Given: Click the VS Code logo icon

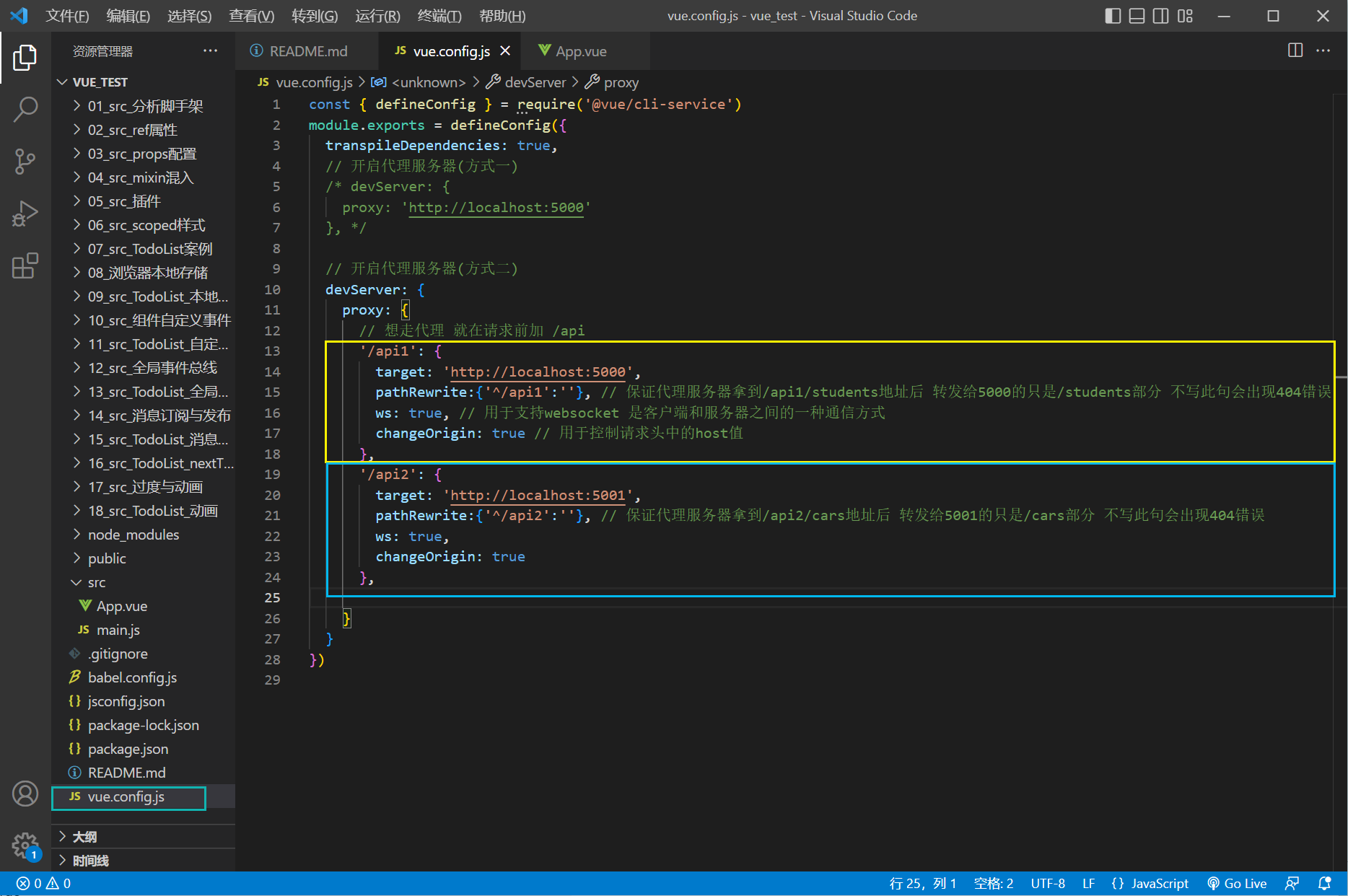Looking at the screenshot, I should (x=19, y=16).
